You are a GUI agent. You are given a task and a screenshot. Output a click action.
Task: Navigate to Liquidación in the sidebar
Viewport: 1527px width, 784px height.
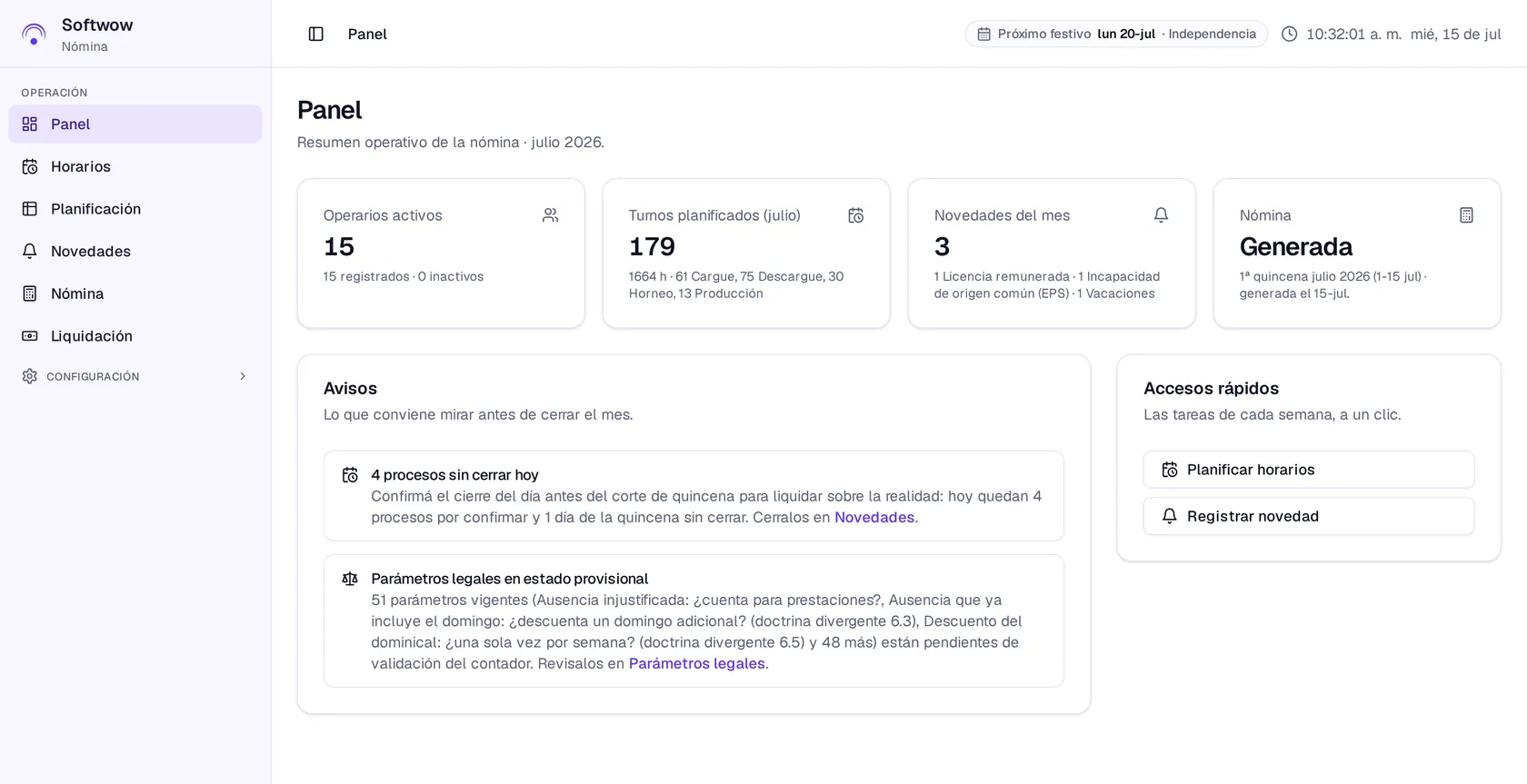pos(135,336)
